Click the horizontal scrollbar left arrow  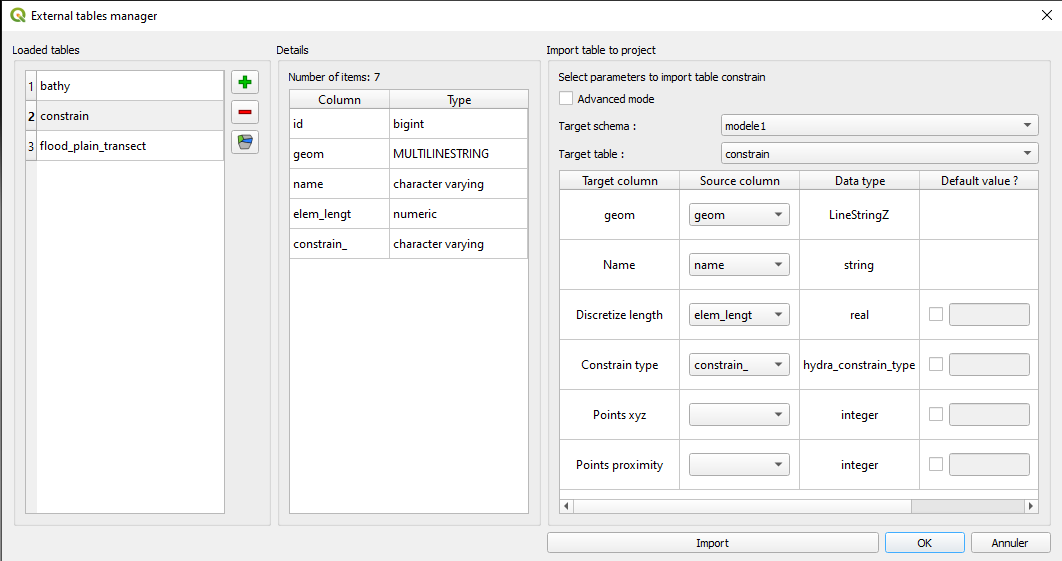566,506
